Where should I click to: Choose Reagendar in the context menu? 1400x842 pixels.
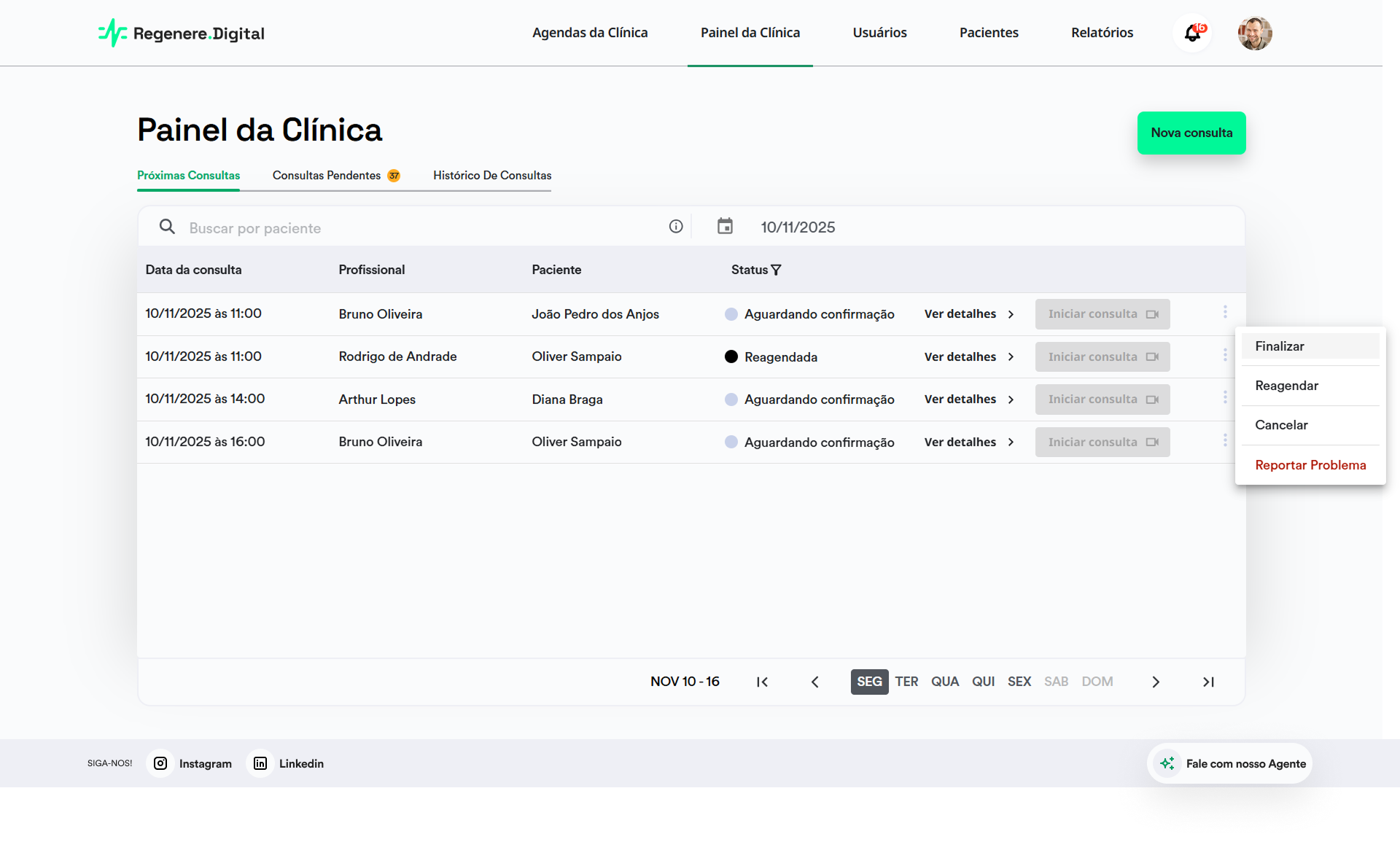click(x=1287, y=386)
